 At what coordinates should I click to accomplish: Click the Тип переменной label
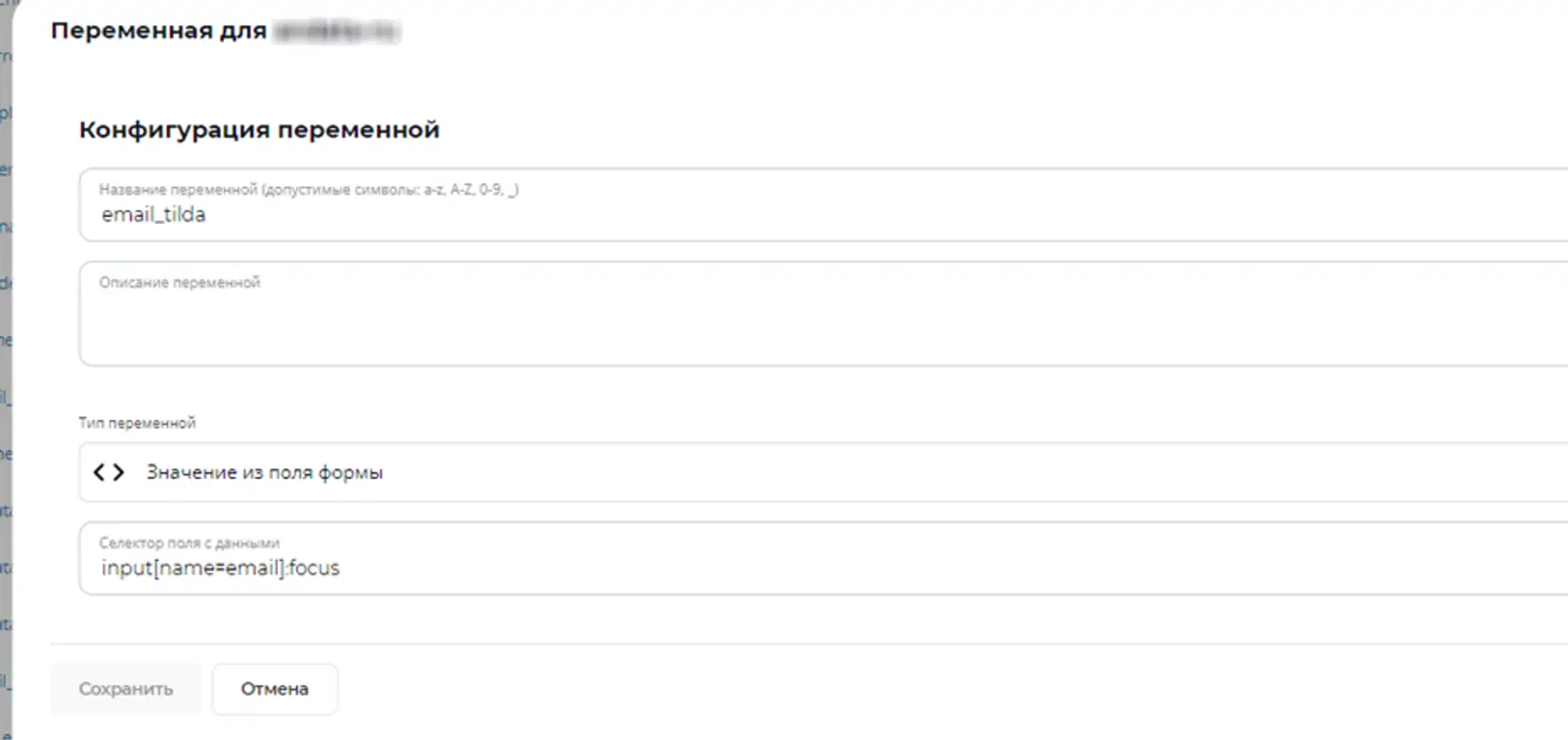(x=137, y=423)
